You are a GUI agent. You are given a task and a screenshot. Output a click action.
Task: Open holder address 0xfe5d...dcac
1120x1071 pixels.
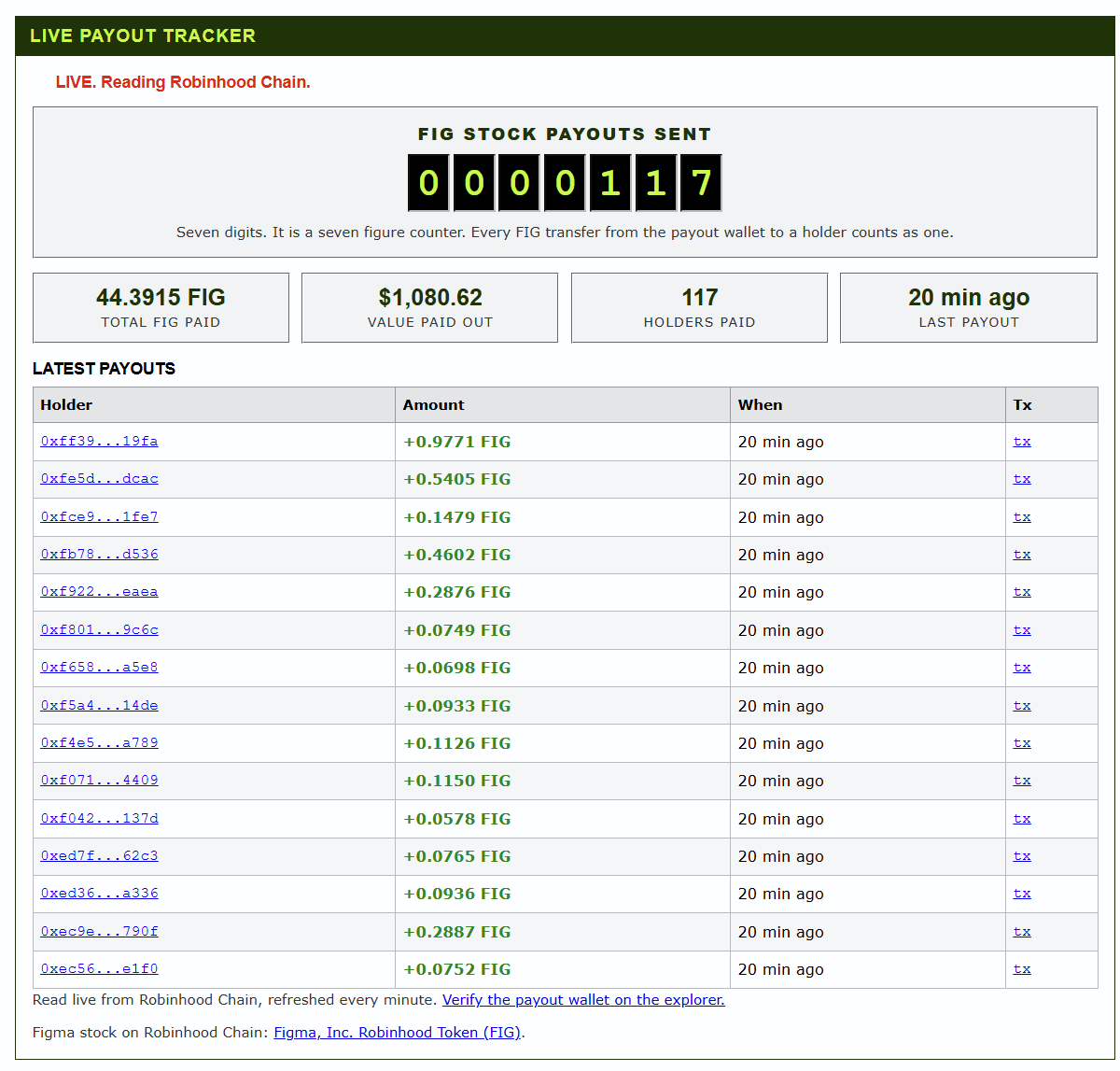pos(99,478)
